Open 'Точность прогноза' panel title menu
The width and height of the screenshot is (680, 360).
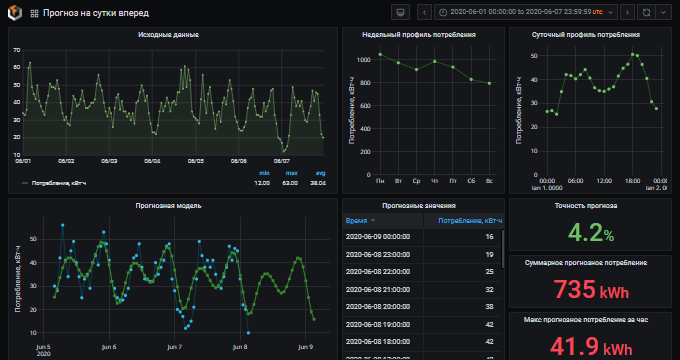point(586,206)
